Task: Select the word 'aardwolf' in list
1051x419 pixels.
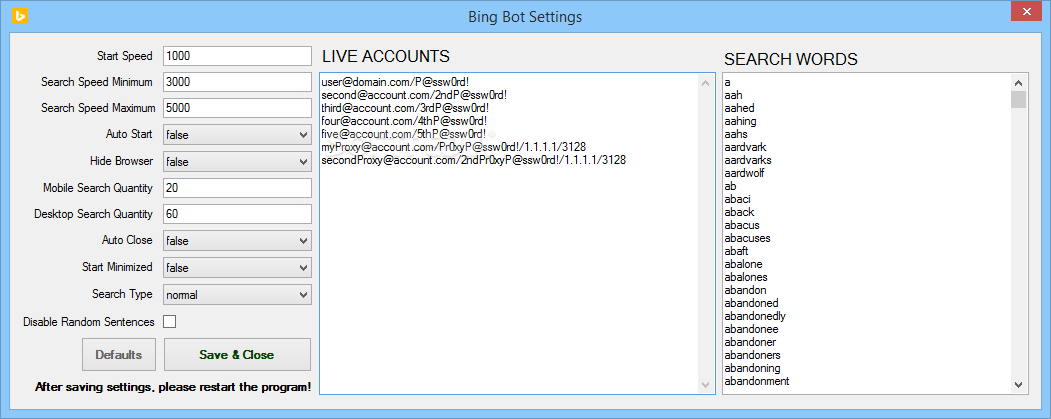Action: pos(745,173)
